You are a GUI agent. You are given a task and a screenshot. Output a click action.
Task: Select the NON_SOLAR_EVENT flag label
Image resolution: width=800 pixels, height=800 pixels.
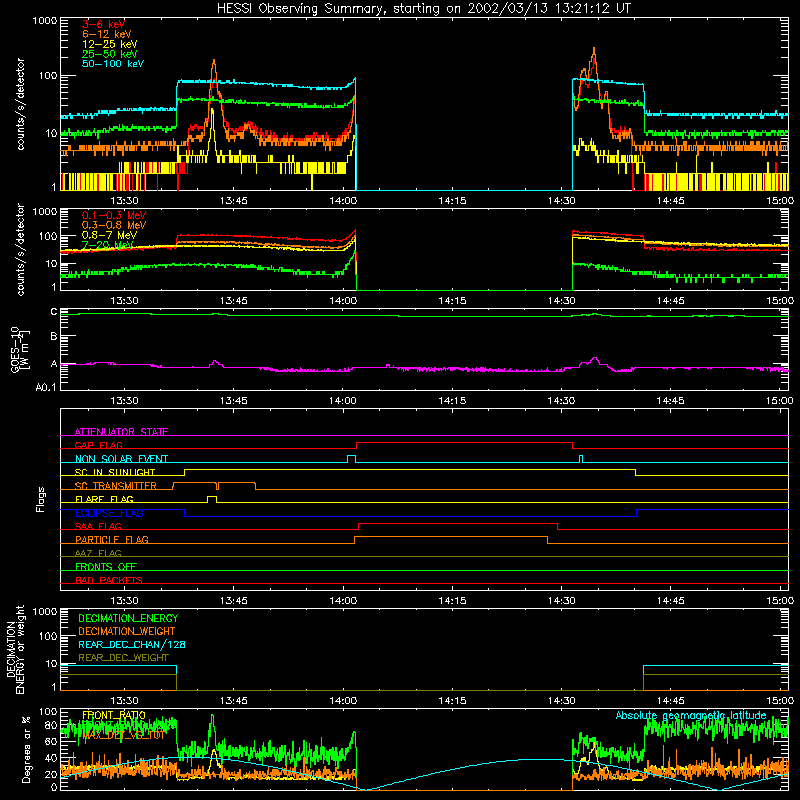(121, 459)
